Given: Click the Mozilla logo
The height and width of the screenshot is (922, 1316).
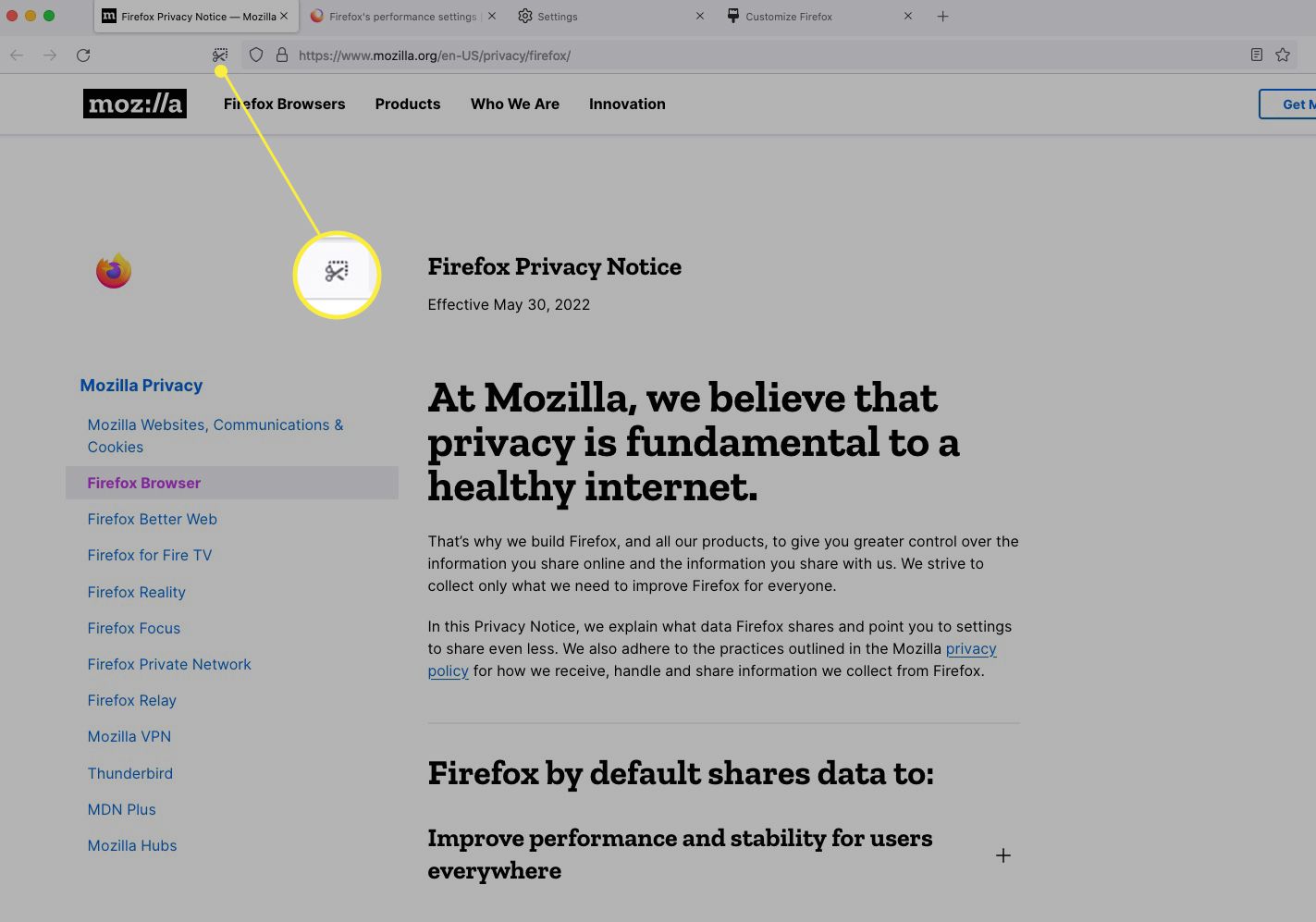Looking at the screenshot, I should (135, 104).
